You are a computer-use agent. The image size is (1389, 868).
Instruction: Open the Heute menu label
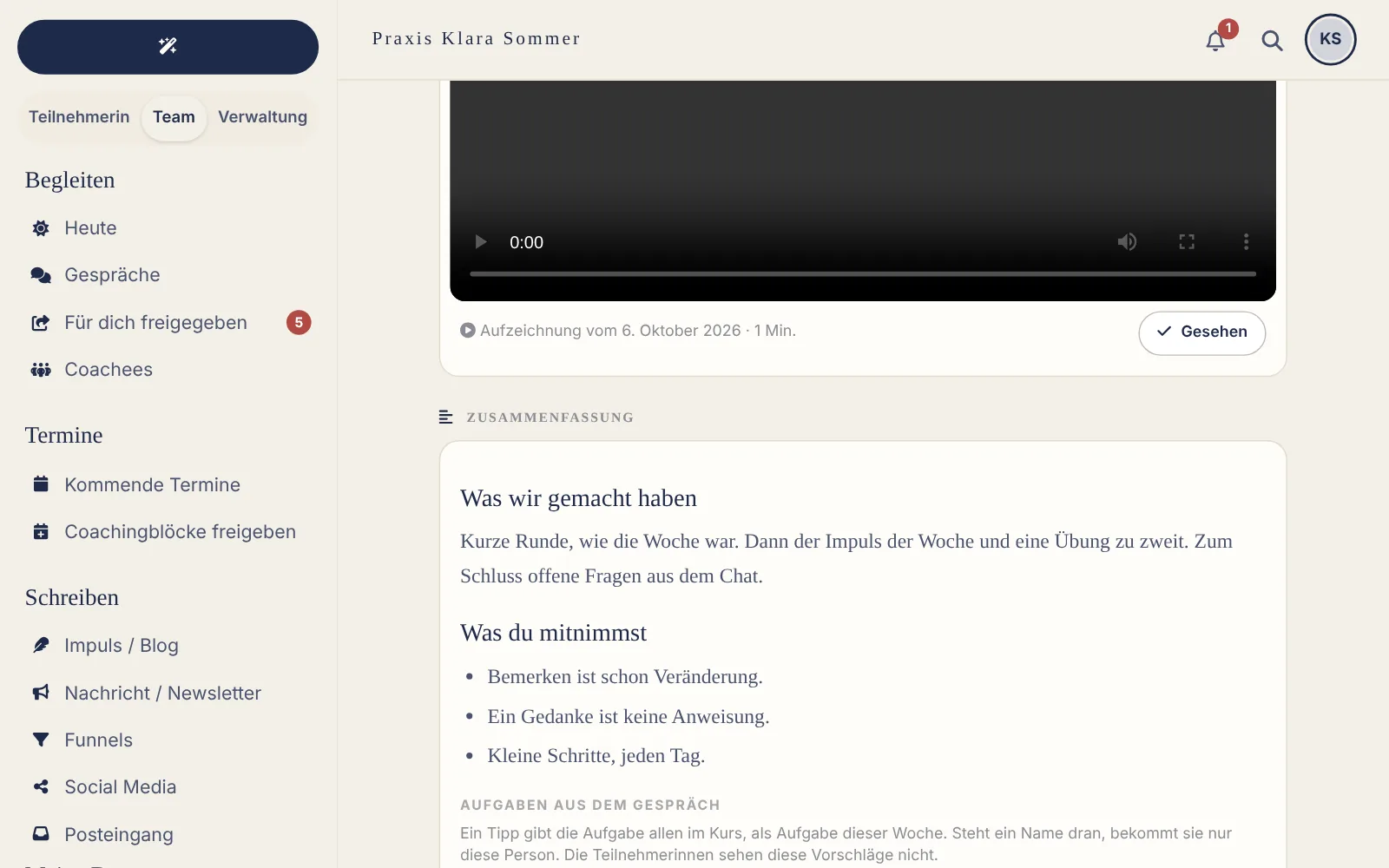click(90, 228)
